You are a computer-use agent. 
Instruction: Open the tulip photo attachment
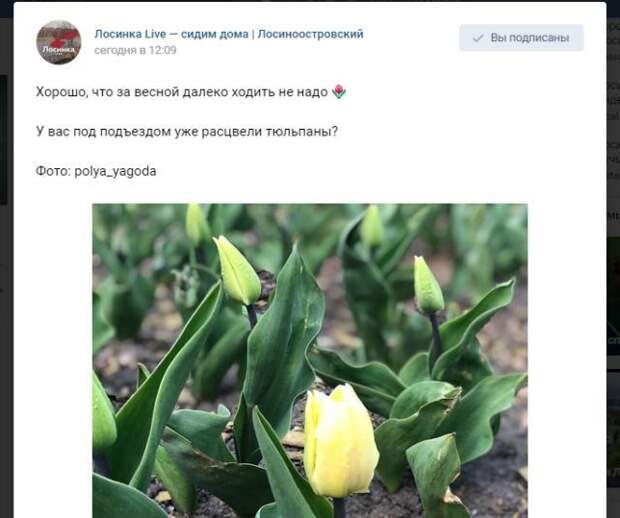click(x=310, y=361)
